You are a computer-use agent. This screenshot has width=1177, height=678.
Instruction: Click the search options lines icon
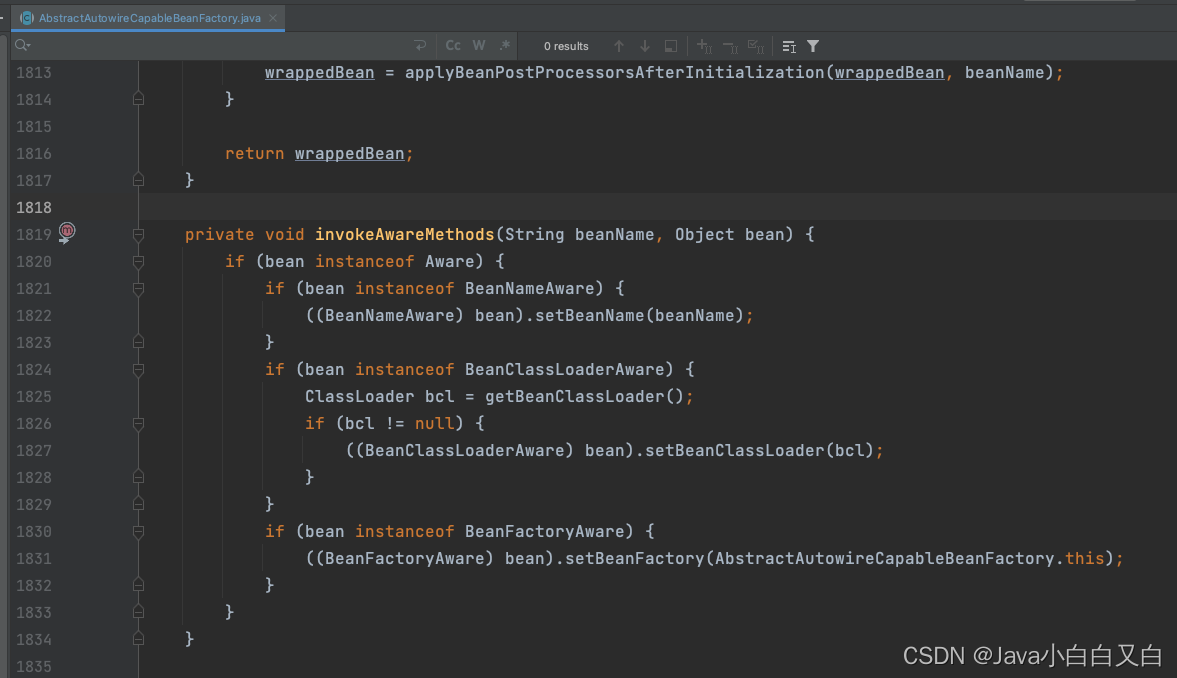point(787,46)
